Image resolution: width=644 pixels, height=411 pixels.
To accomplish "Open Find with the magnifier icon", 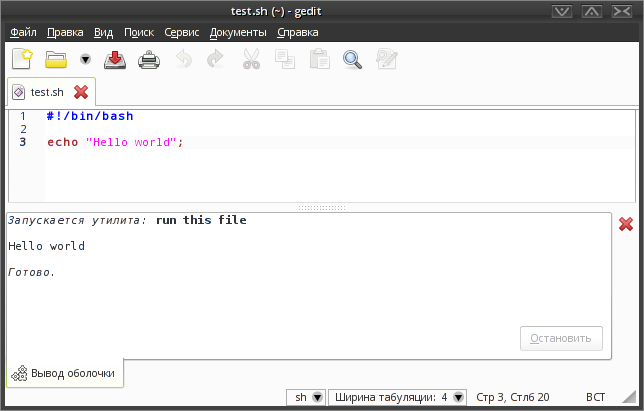I will (352, 60).
